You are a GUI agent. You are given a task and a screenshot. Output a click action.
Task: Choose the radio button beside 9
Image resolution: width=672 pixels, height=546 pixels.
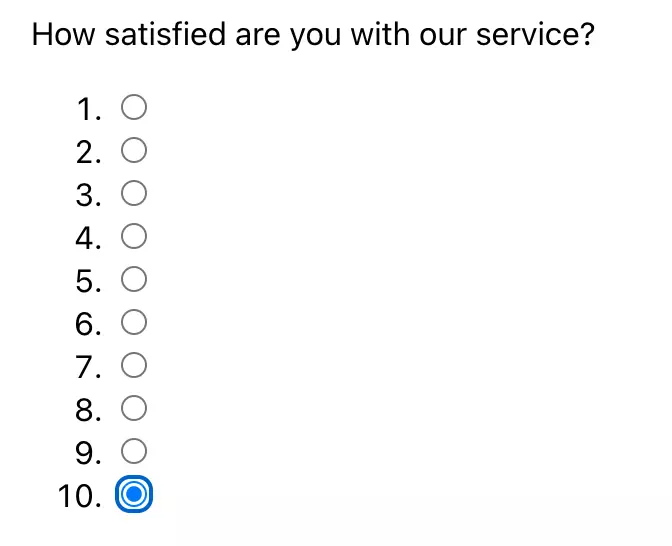click(x=134, y=451)
